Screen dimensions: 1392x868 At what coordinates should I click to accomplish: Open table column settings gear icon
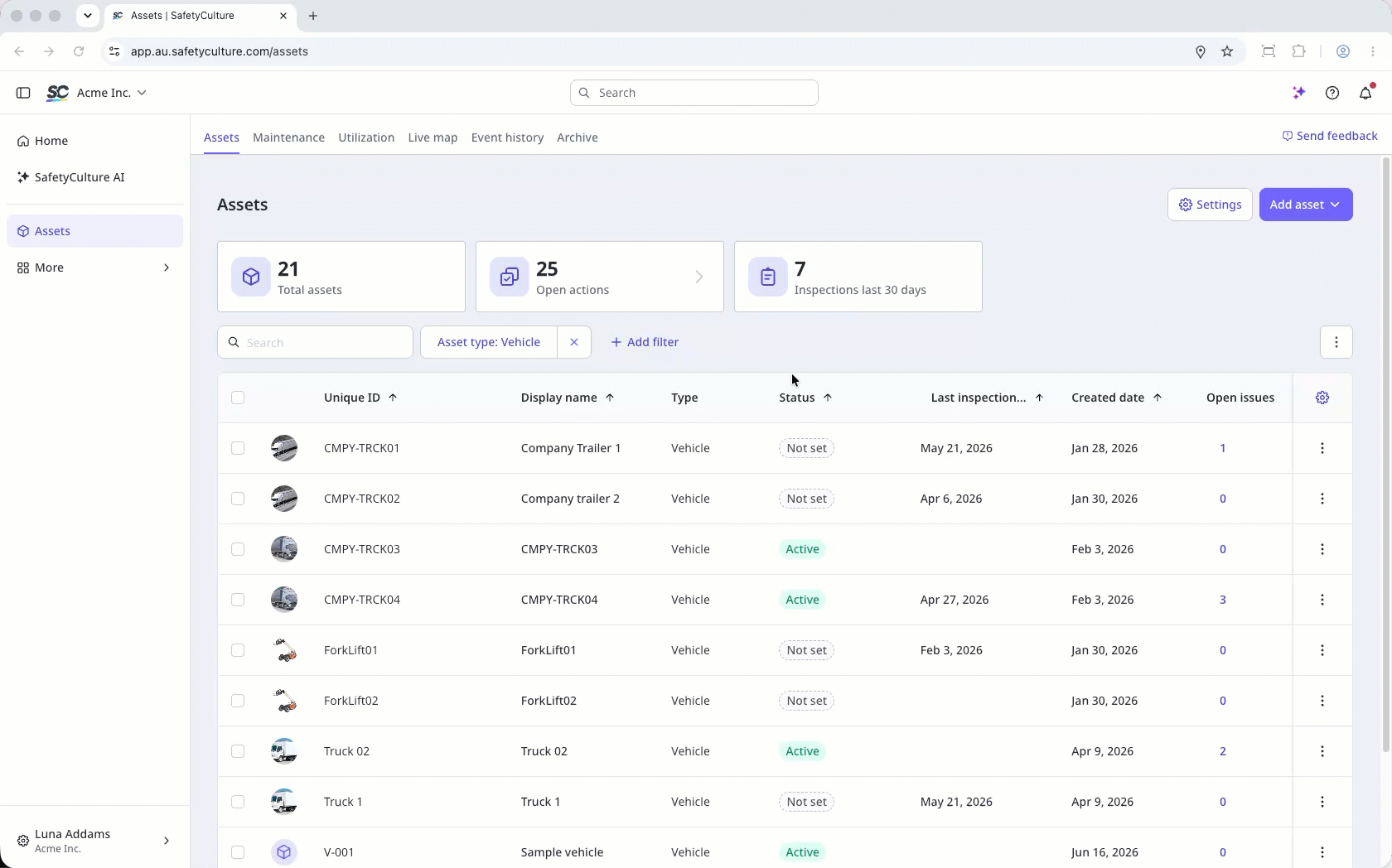1322,398
